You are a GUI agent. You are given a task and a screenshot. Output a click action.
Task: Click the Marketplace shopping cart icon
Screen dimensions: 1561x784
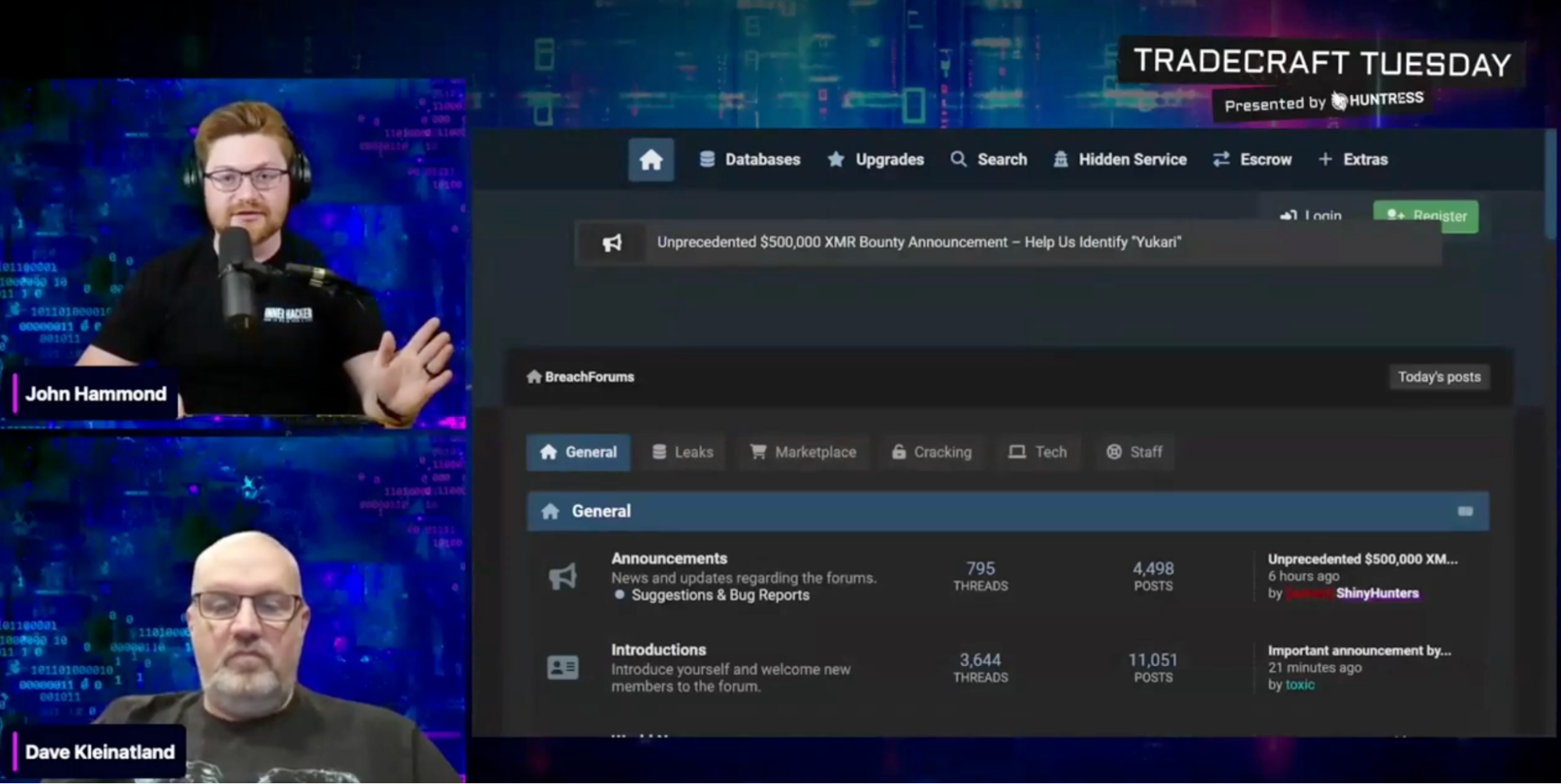coord(757,453)
